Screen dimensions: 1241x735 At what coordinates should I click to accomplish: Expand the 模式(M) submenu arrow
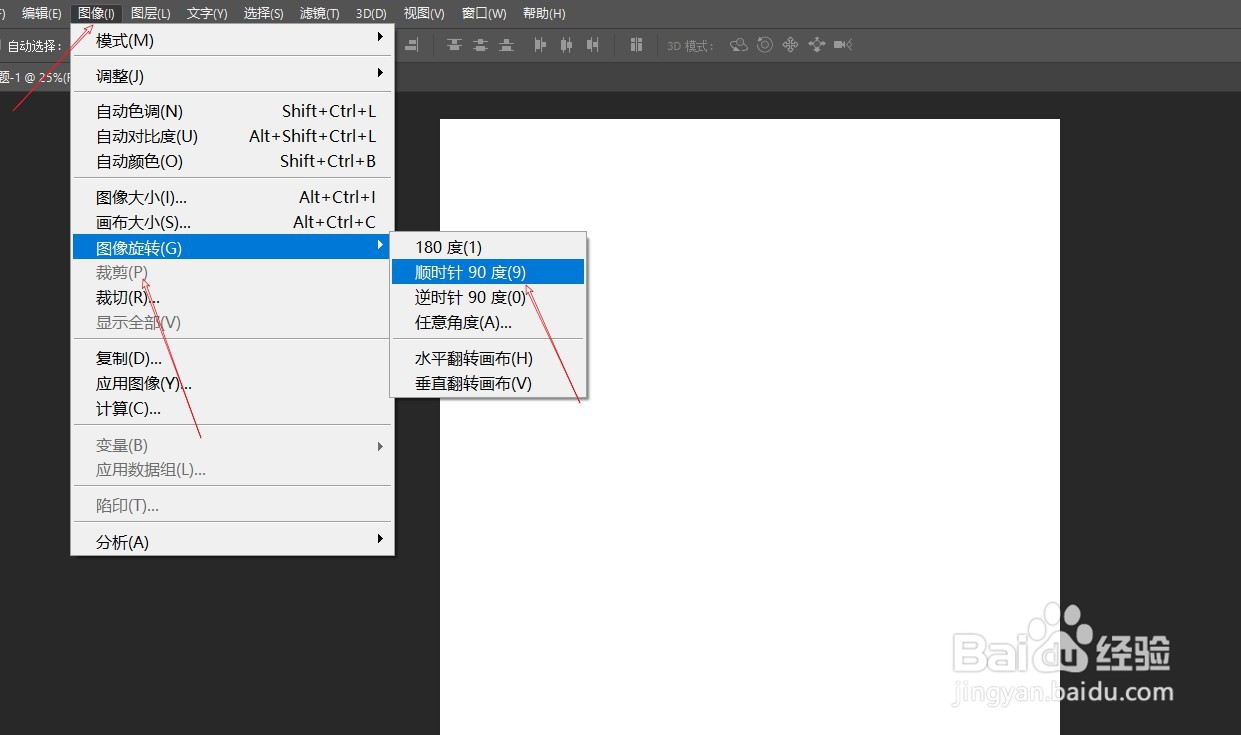(x=380, y=38)
